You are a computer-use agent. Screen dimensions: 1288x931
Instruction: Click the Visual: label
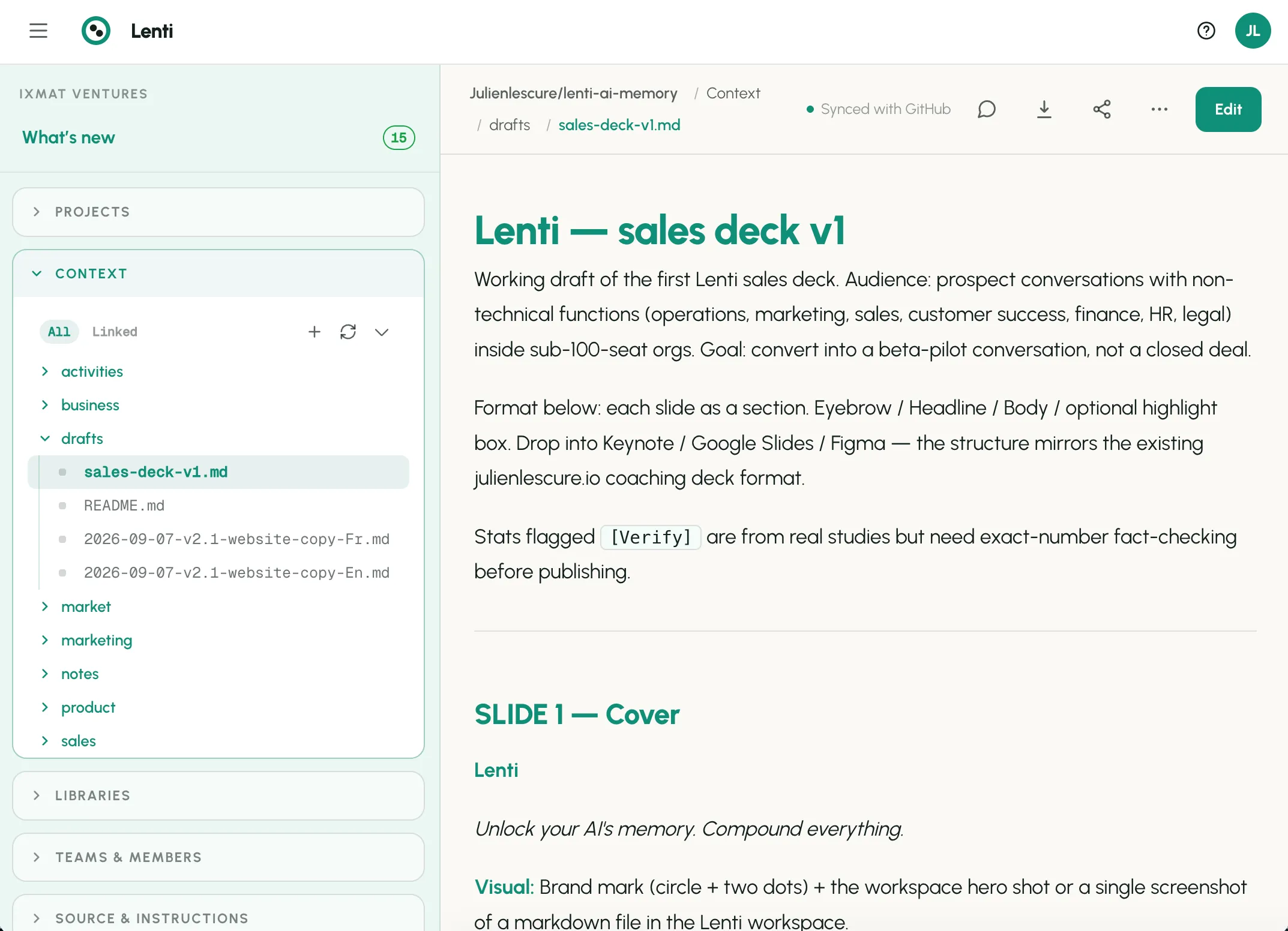point(504,887)
